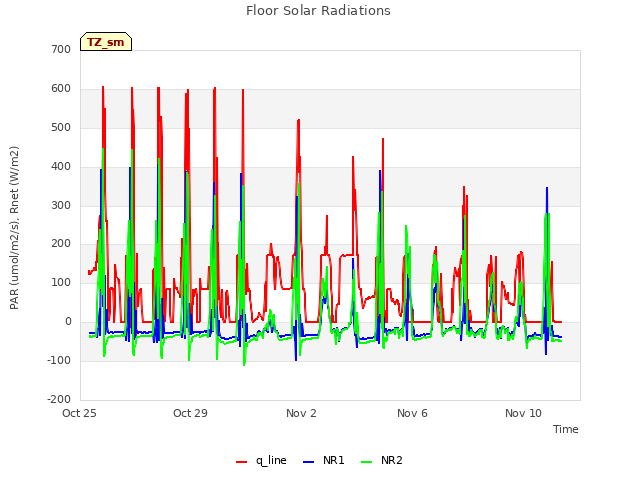This screenshot has width=640, height=480.
Task: Click the Nov 2 x-axis label
Action: tap(301, 413)
